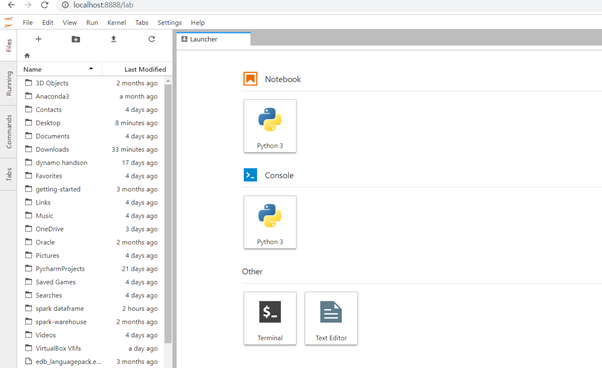Select the OneDrive folder

[91, 229]
